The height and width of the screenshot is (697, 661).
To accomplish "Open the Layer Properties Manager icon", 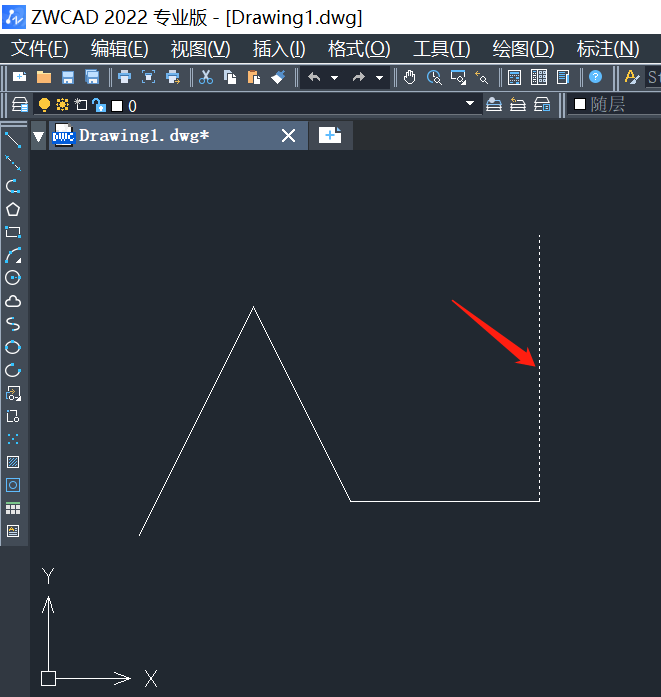I will pos(20,105).
